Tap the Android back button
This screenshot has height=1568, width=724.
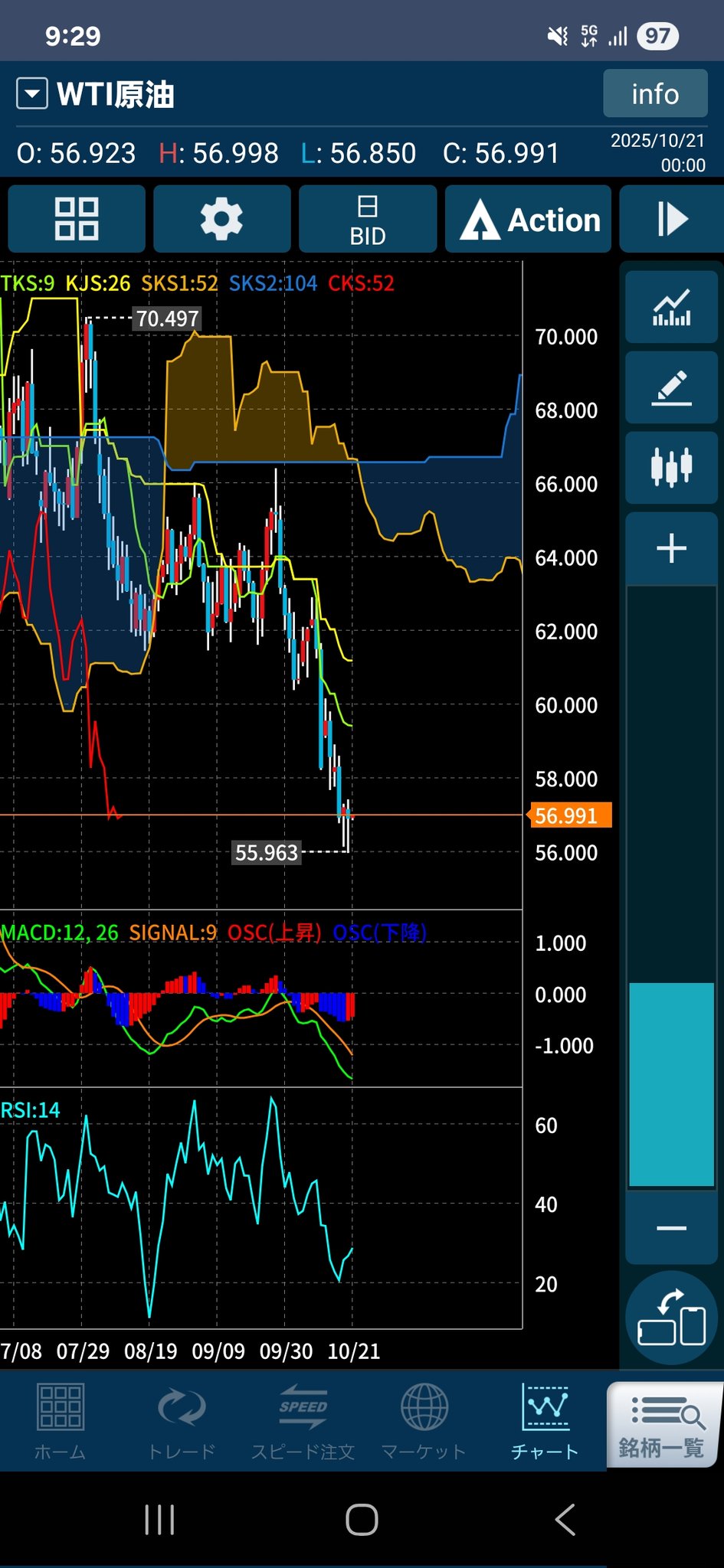(x=565, y=1520)
